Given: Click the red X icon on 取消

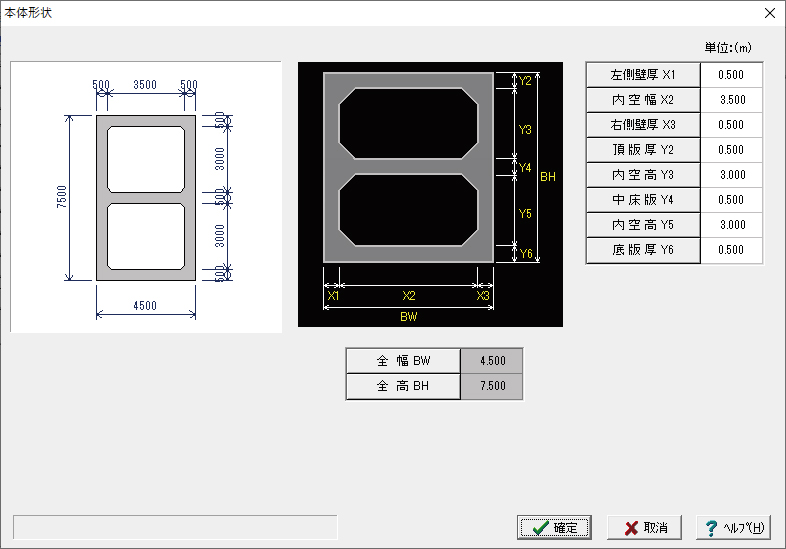Looking at the screenshot, I should coord(632,528).
